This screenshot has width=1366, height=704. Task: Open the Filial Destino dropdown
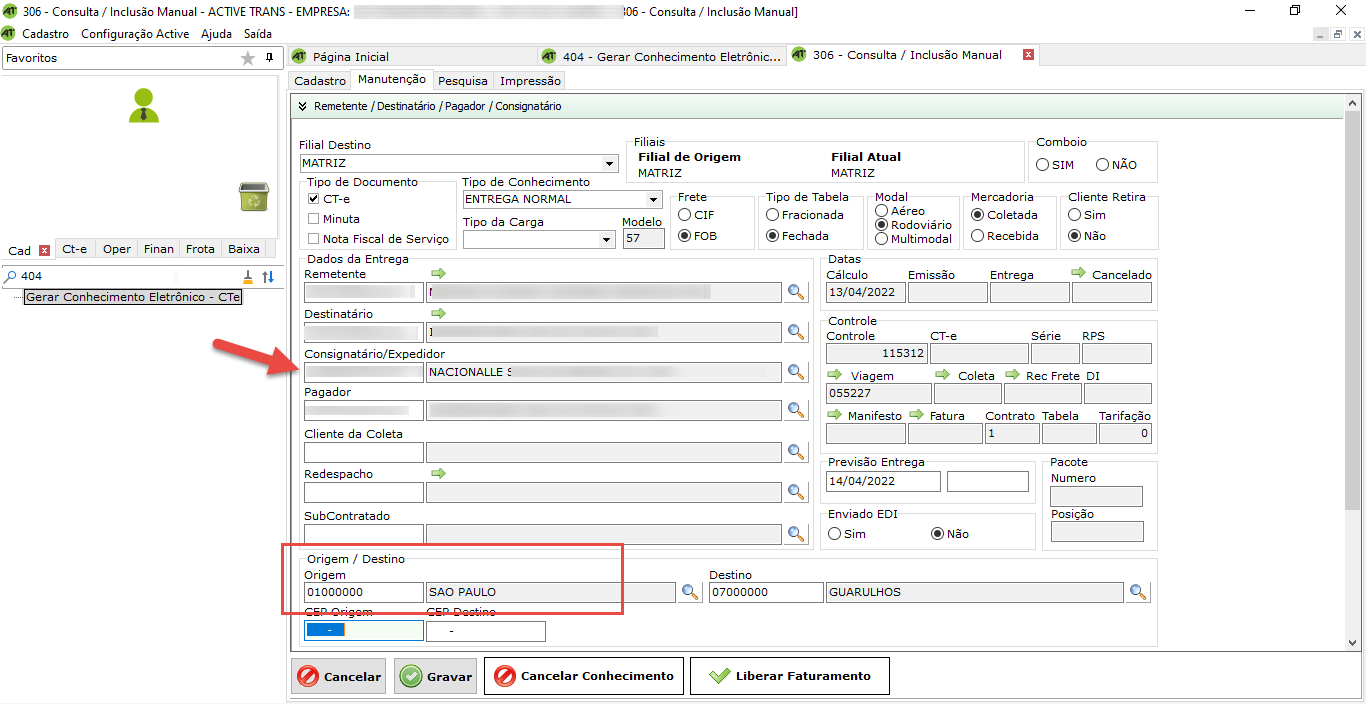click(x=610, y=164)
